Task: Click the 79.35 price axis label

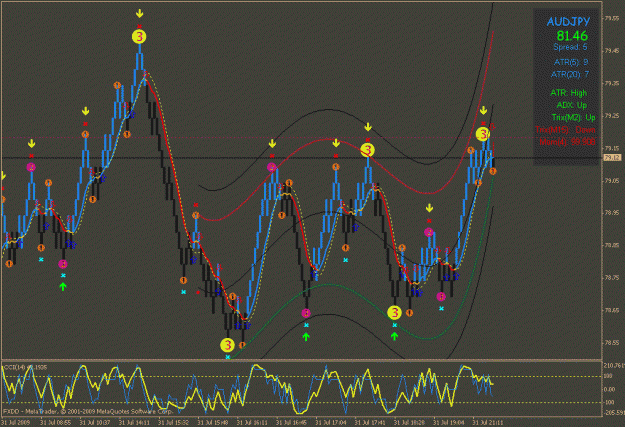Action: 612,83
